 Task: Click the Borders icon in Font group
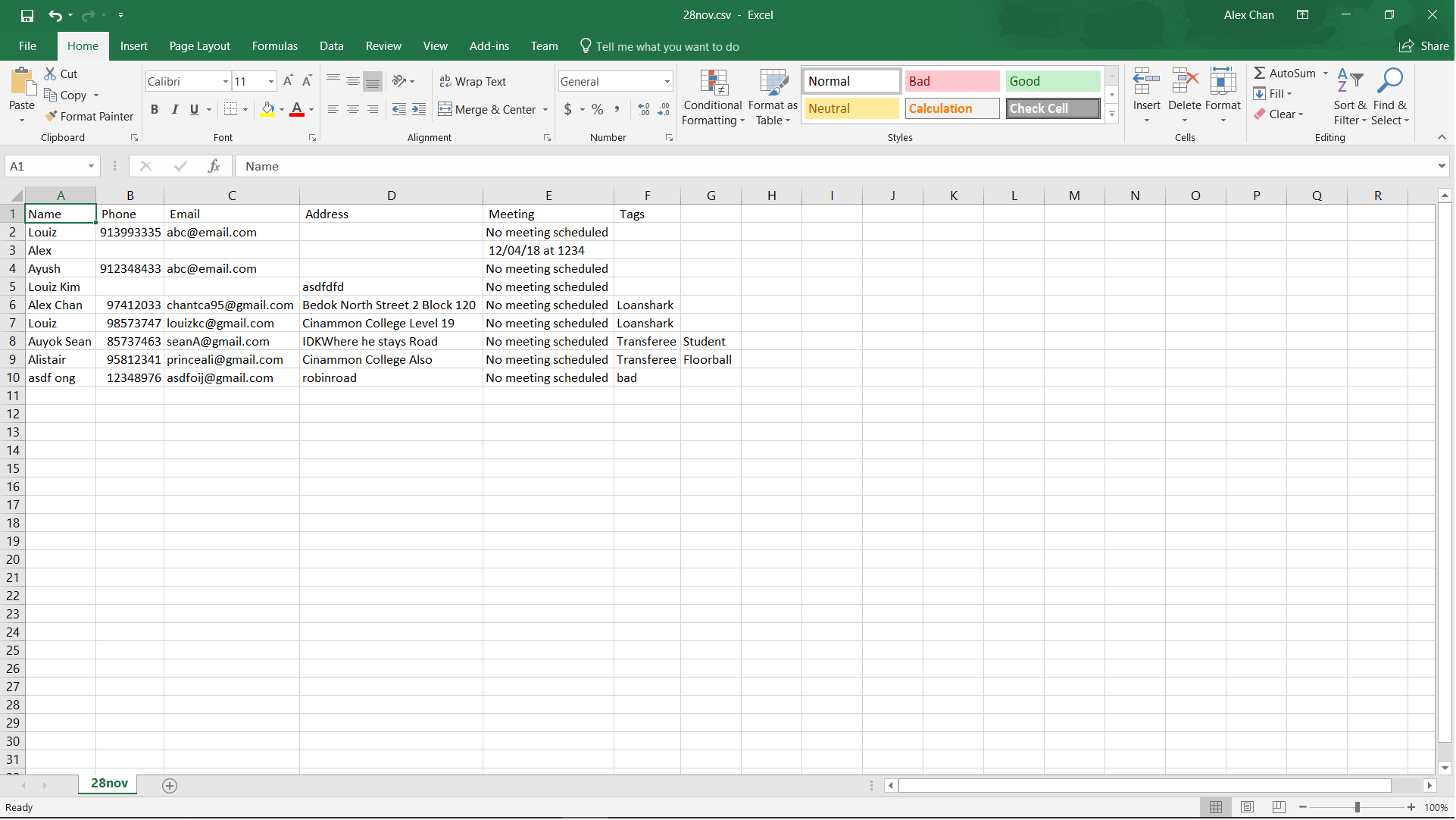click(x=231, y=109)
